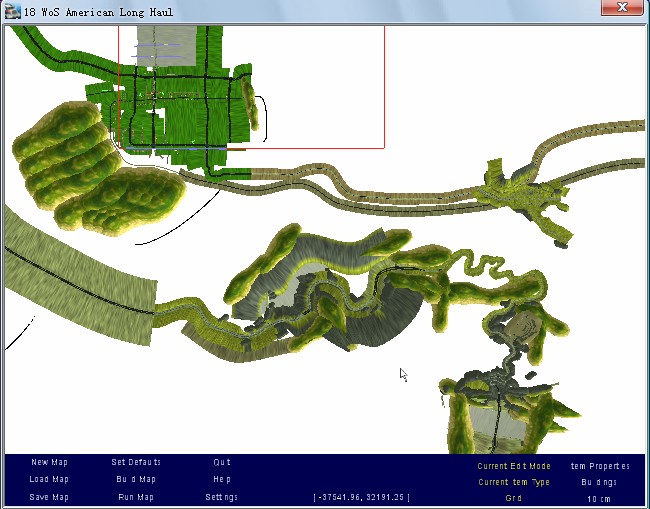Start Run Map
650x509 pixels.
pyautogui.click(x=136, y=497)
